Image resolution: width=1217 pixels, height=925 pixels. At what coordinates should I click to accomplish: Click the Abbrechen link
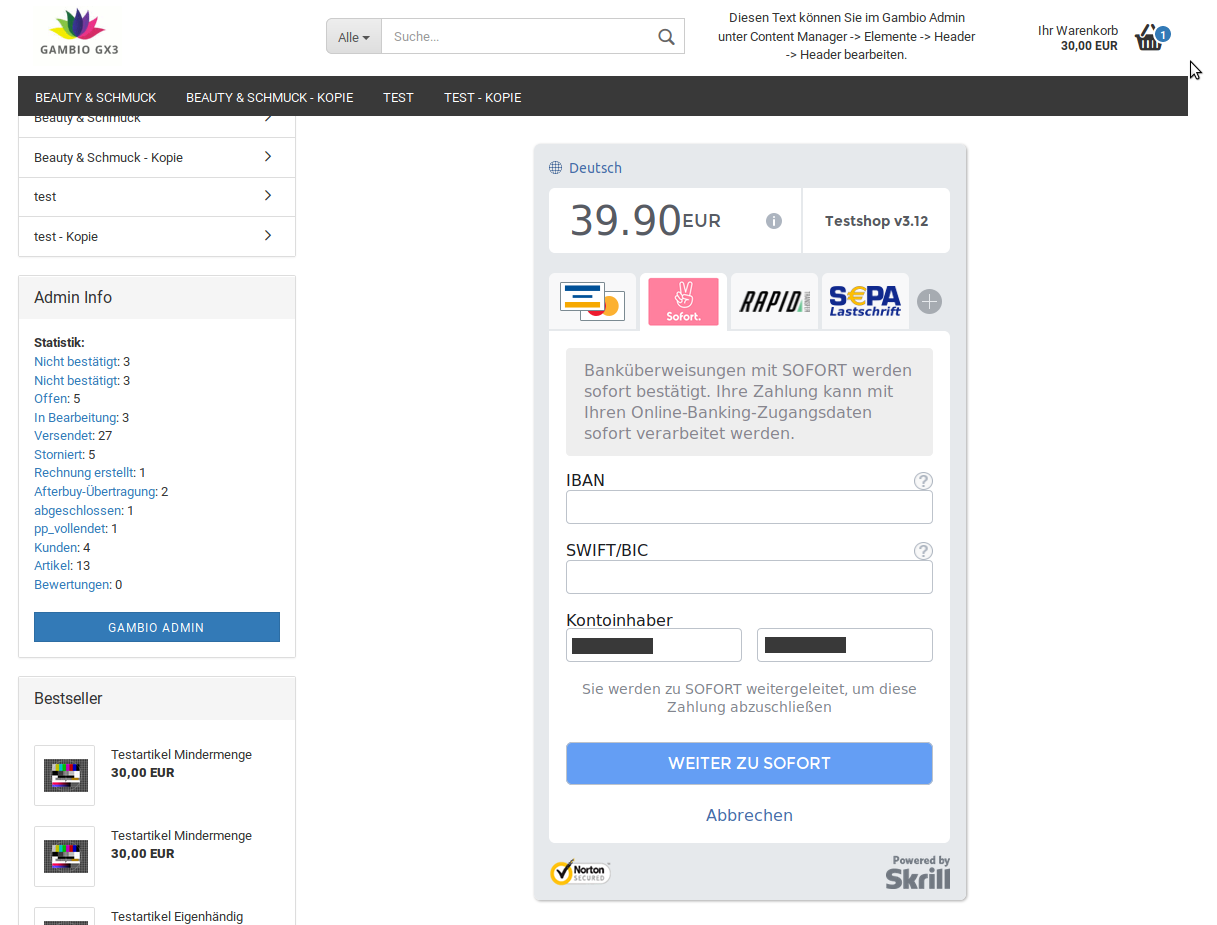coord(749,815)
